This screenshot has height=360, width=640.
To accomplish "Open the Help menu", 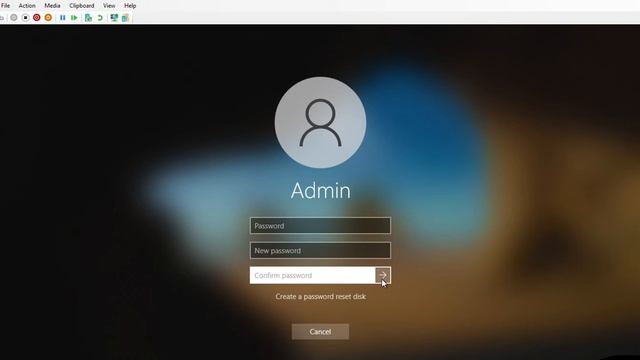I will pyautogui.click(x=130, y=6).
